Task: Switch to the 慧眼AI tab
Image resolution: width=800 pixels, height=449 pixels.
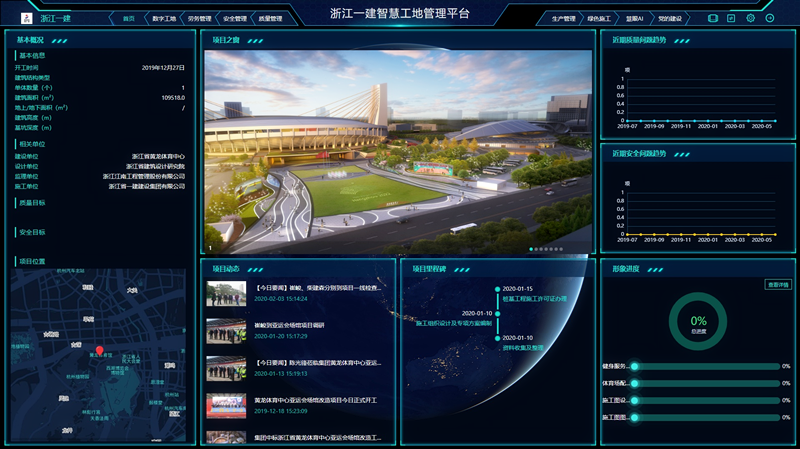Action: click(634, 18)
